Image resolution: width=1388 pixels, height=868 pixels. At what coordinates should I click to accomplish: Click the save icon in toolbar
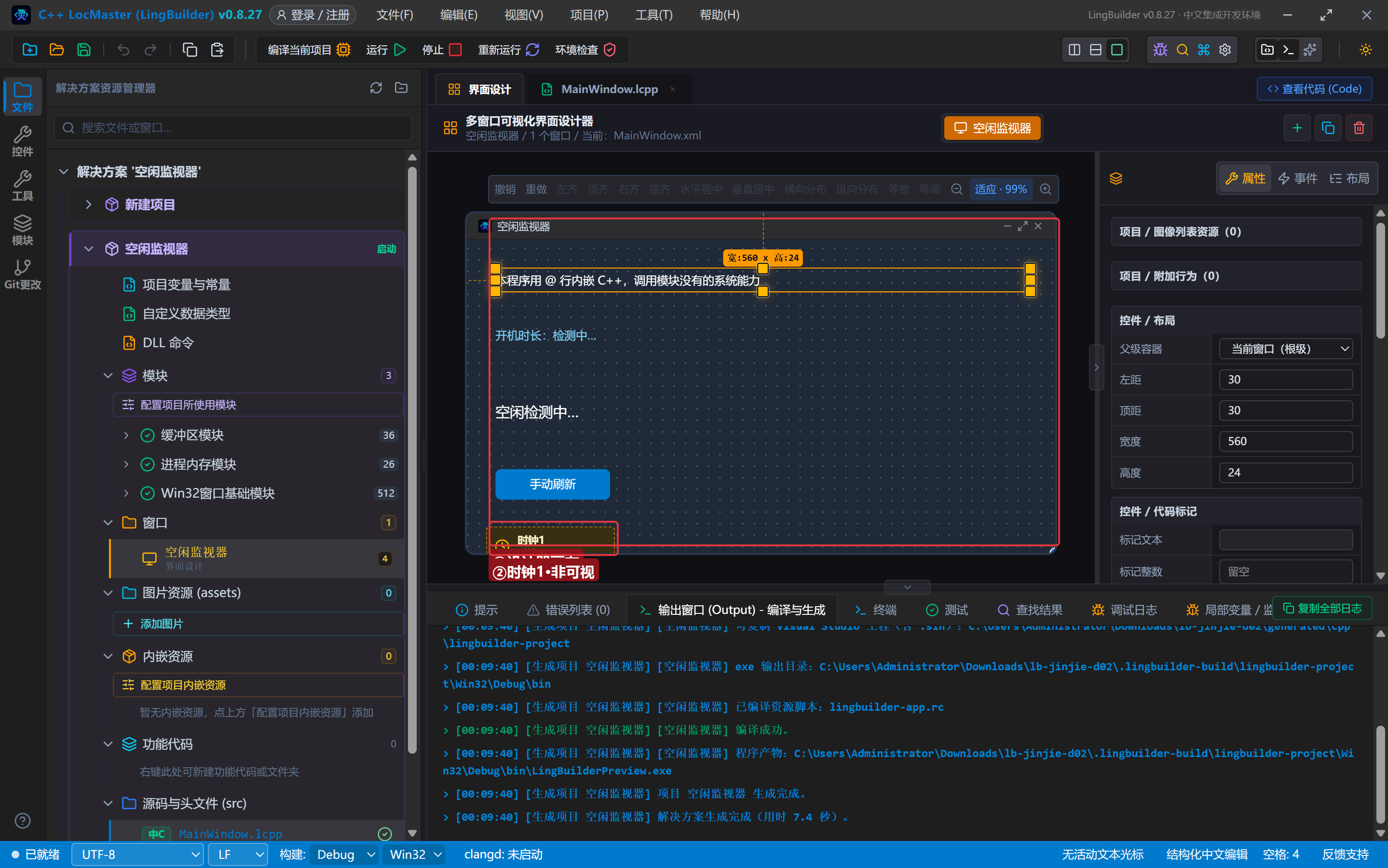84,50
